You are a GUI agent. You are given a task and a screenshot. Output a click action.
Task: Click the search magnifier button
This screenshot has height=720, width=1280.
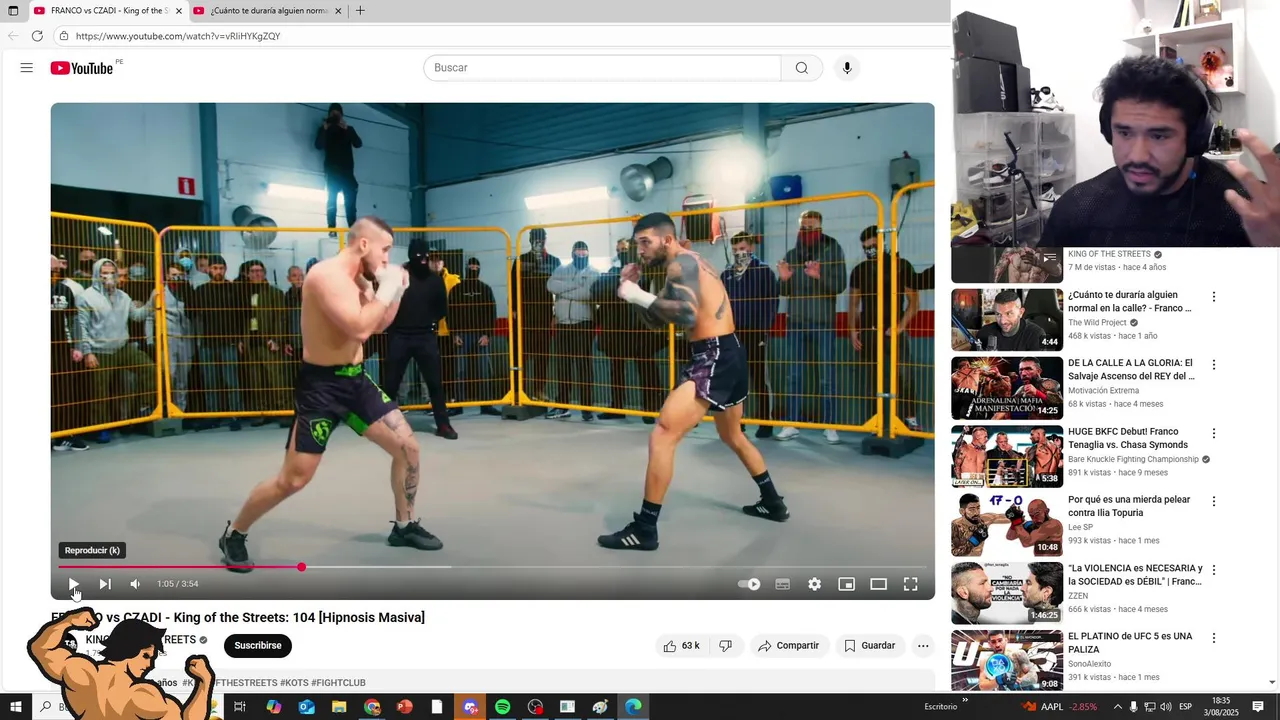(x=802, y=68)
